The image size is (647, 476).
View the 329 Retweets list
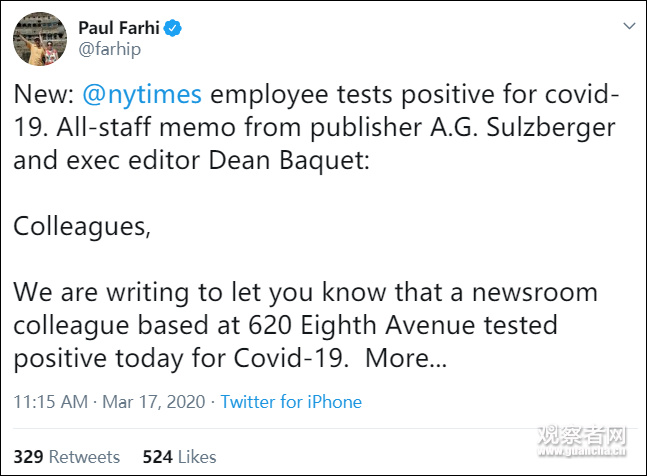click(x=66, y=457)
